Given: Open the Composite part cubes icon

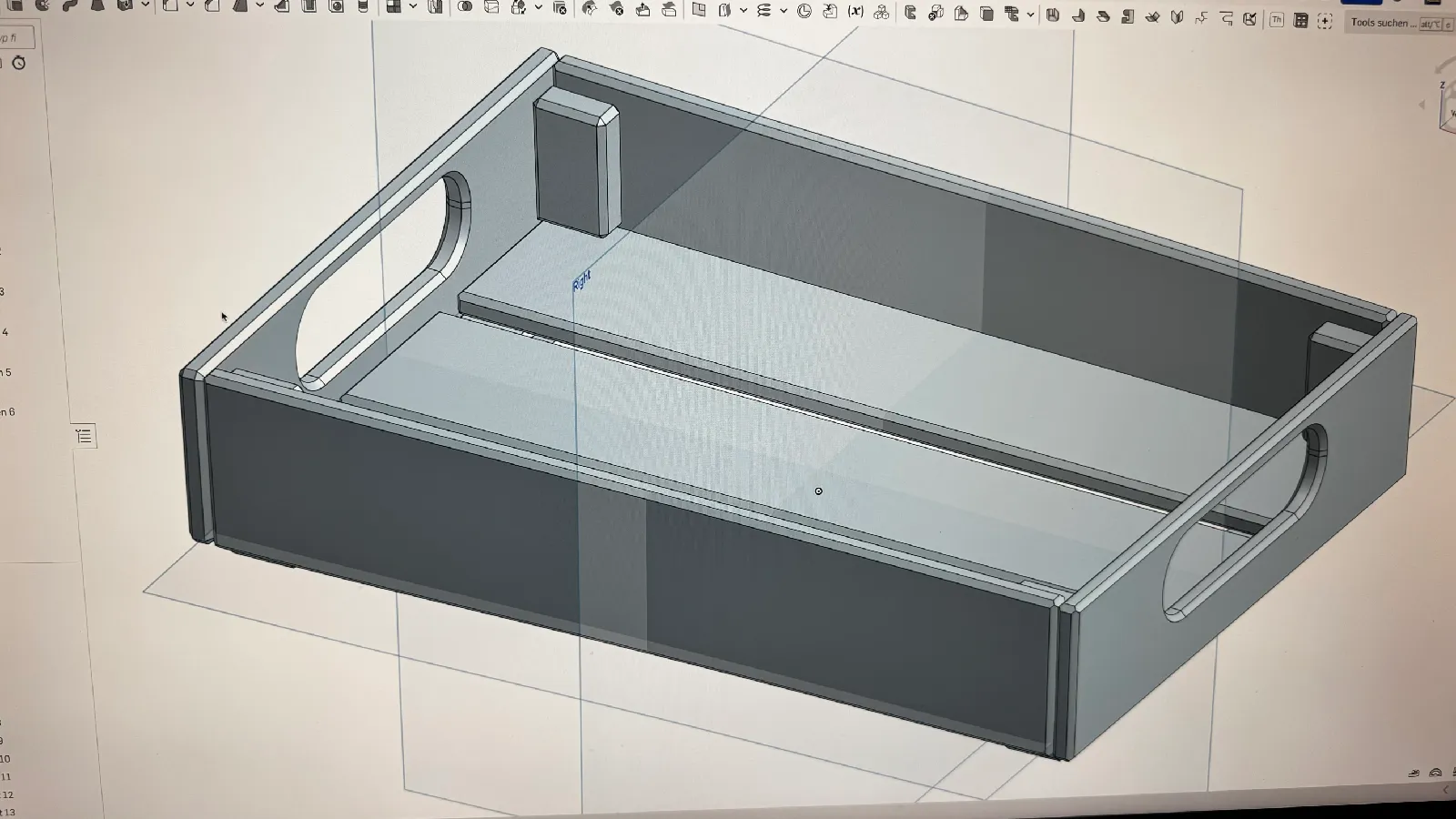Looking at the screenshot, I should coord(881,13).
